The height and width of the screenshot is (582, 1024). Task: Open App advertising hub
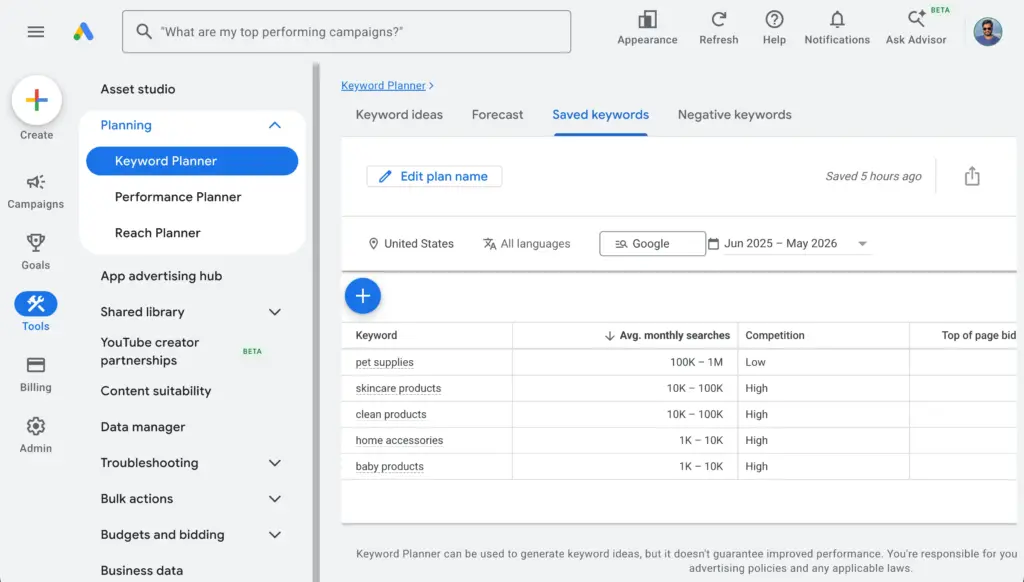(x=161, y=276)
